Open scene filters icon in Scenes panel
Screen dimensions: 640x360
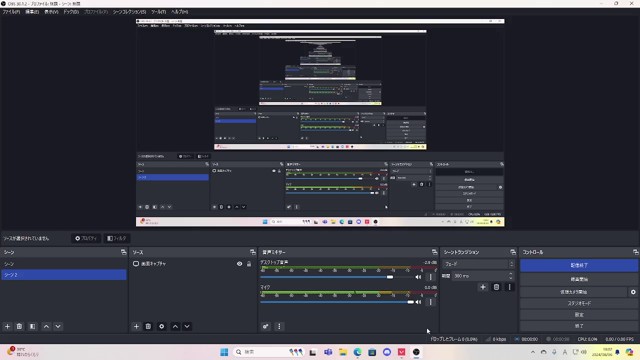tap(33, 327)
